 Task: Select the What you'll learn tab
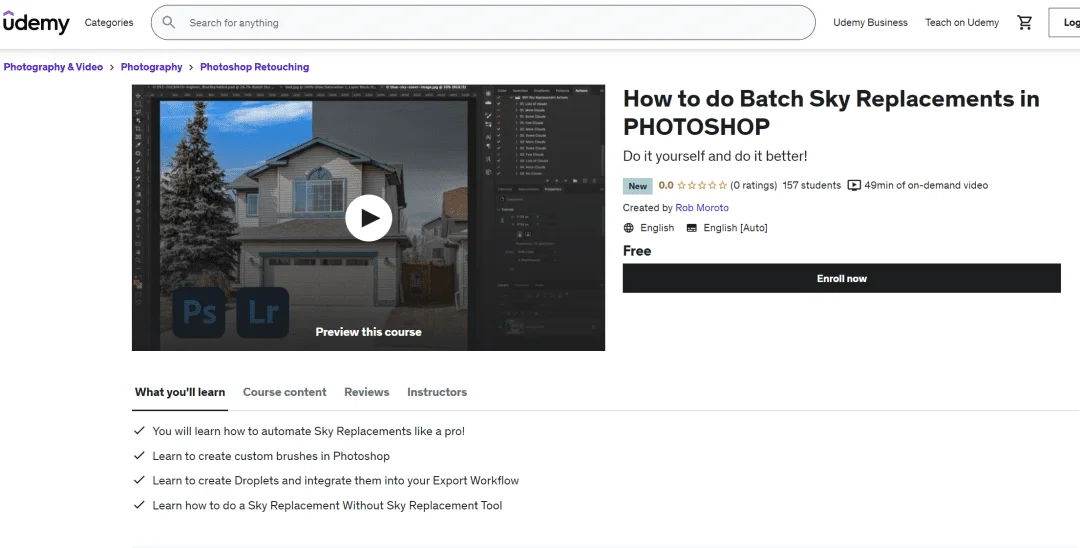click(x=180, y=392)
